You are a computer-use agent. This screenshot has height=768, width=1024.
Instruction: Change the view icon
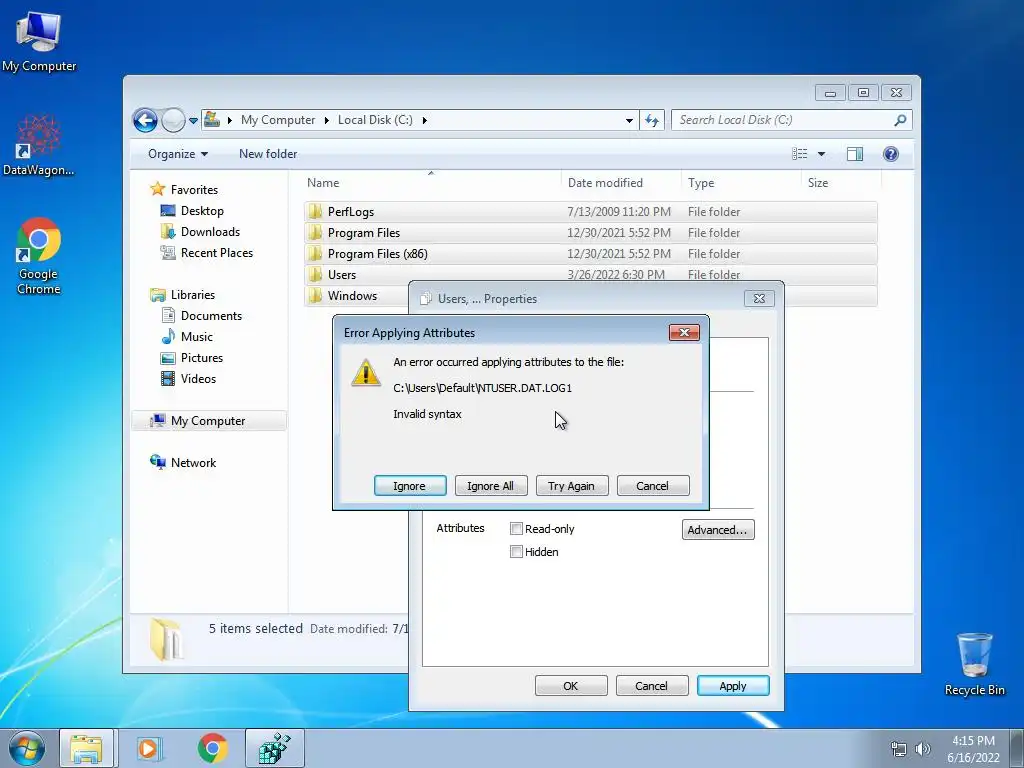pos(799,154)
